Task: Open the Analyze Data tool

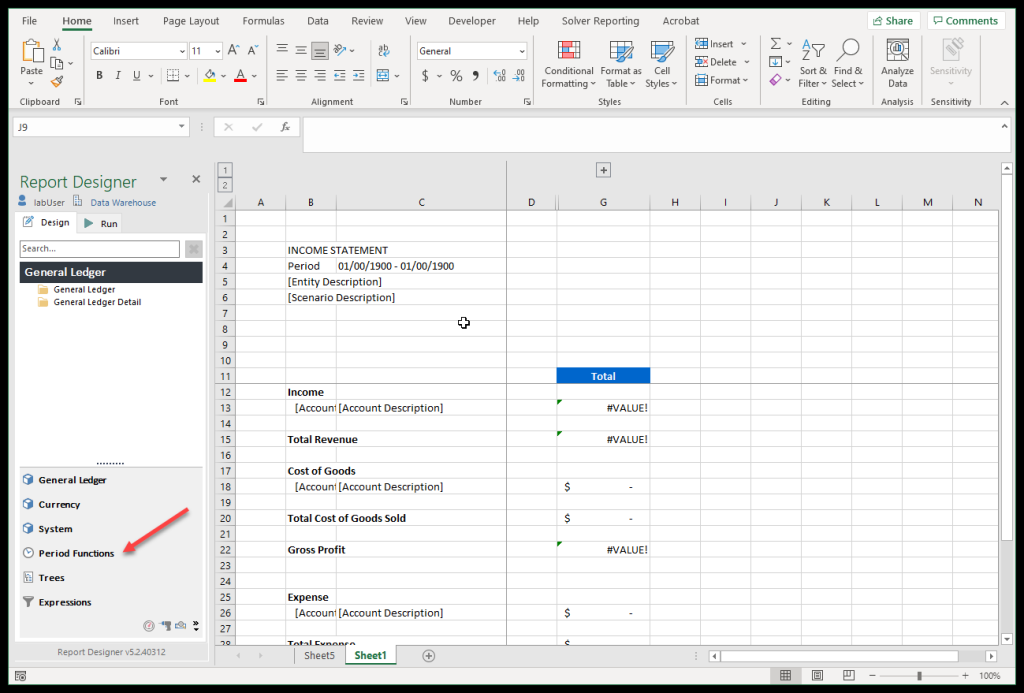Action: tap(897, 64)
